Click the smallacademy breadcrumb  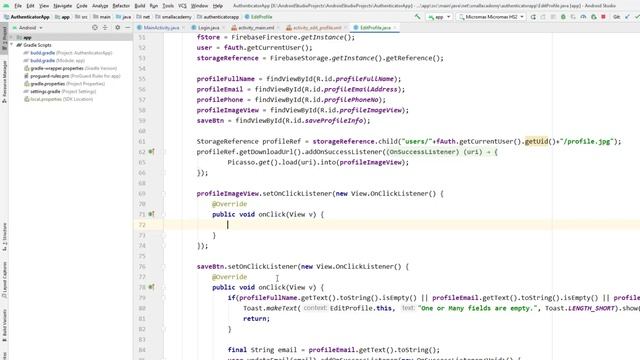(173, 17)
